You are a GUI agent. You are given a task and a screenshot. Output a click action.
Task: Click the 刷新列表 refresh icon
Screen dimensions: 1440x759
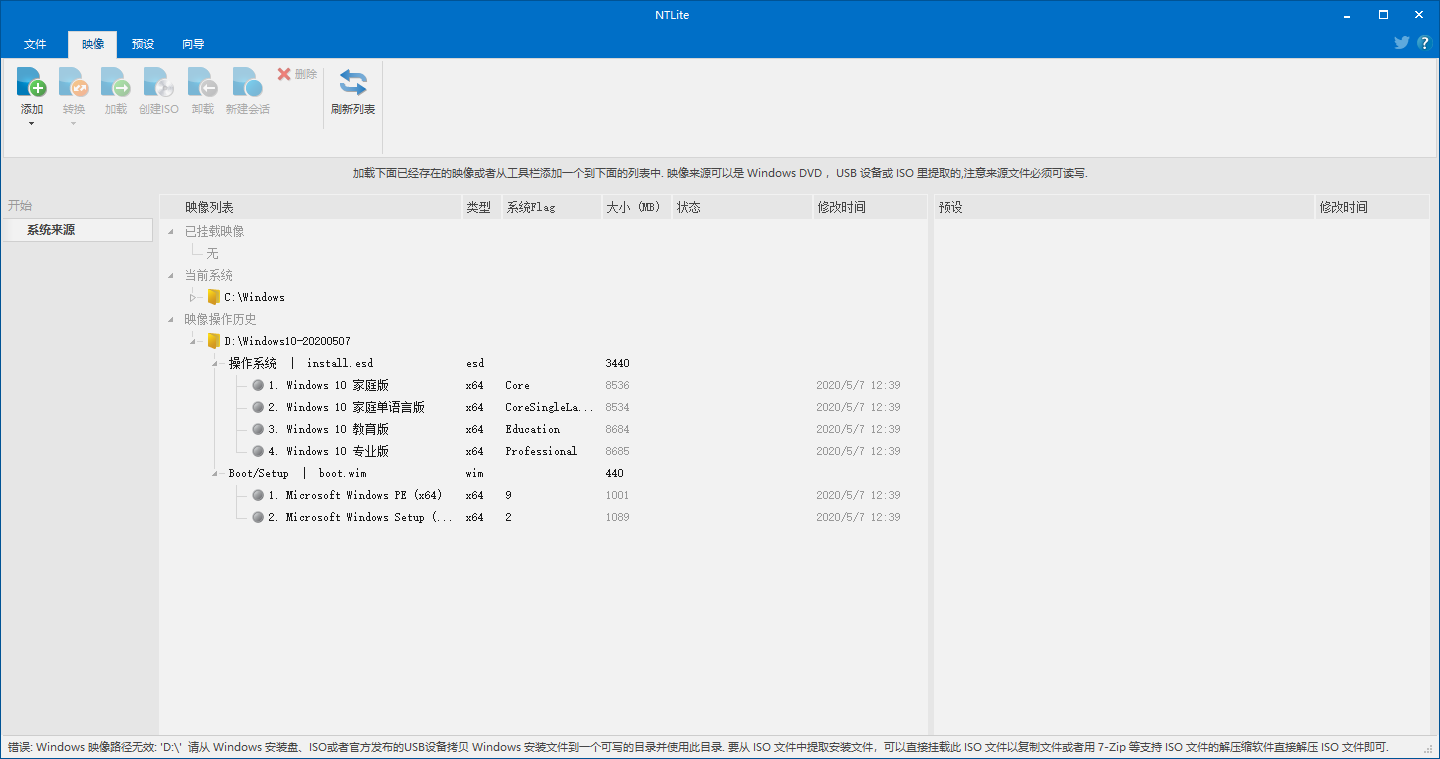353,82
